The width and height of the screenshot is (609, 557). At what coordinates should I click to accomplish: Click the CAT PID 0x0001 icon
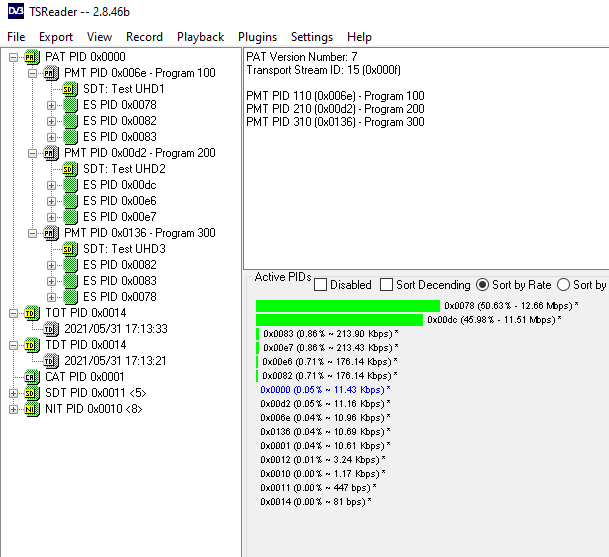pos(32,377)
